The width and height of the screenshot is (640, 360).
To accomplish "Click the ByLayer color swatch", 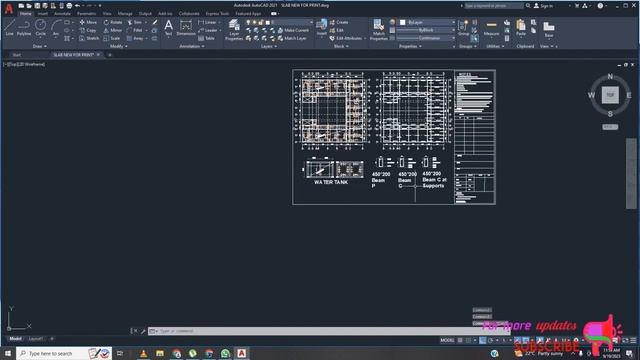I will 402,22.
